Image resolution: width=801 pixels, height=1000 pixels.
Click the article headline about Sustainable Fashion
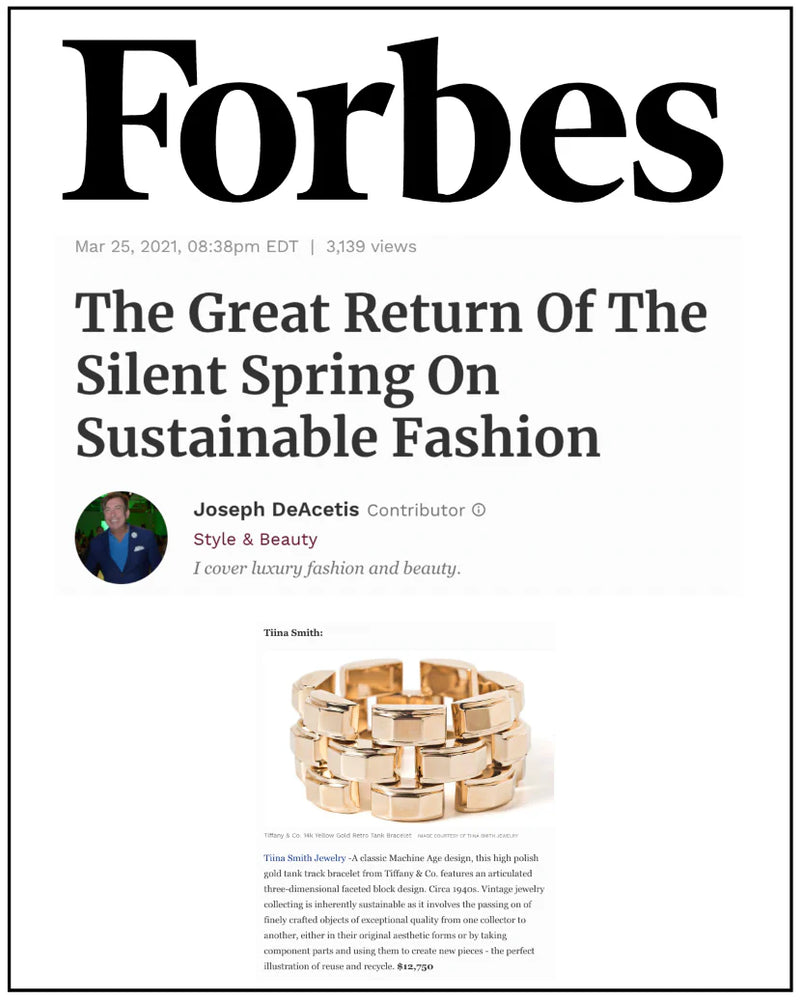click(391, 375)
